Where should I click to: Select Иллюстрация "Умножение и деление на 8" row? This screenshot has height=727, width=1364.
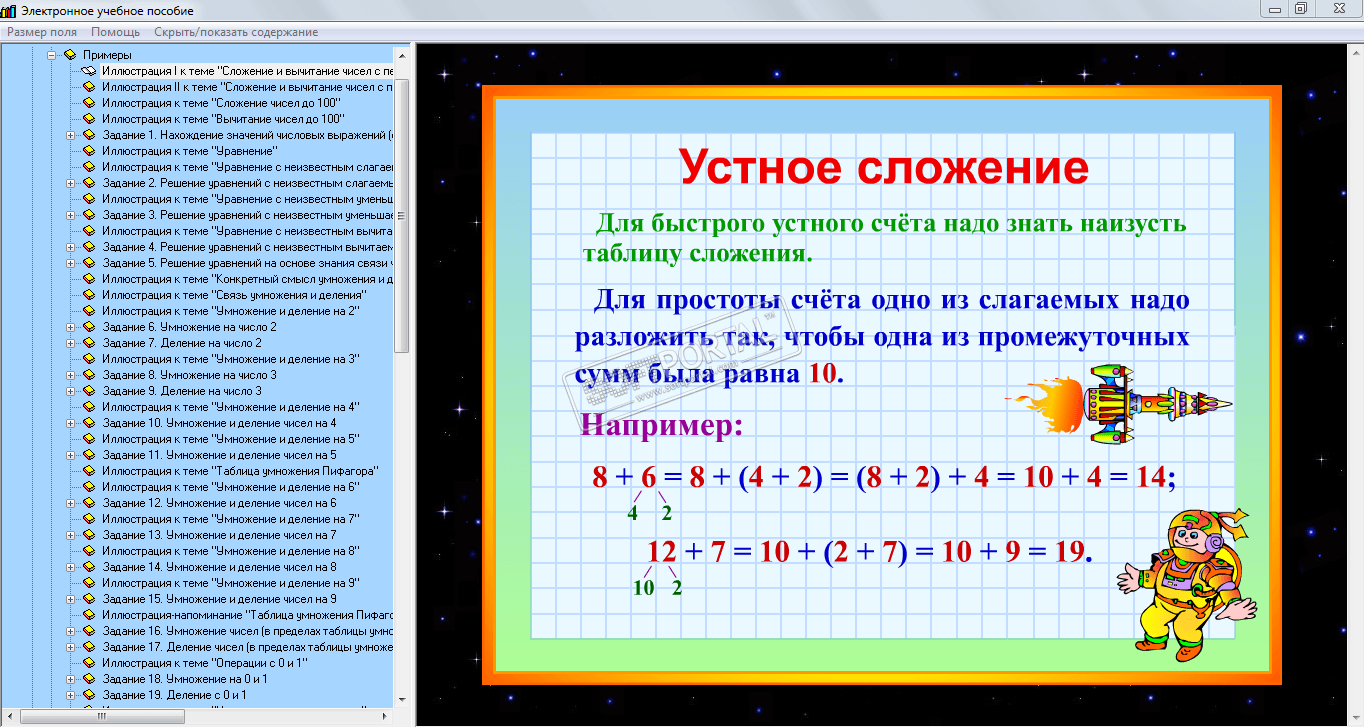pyautogui.click(x=231, y=551)
